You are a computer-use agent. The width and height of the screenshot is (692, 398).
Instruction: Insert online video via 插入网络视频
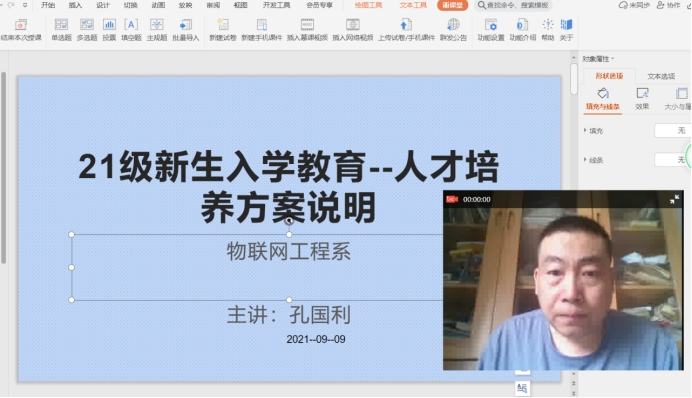353,30
